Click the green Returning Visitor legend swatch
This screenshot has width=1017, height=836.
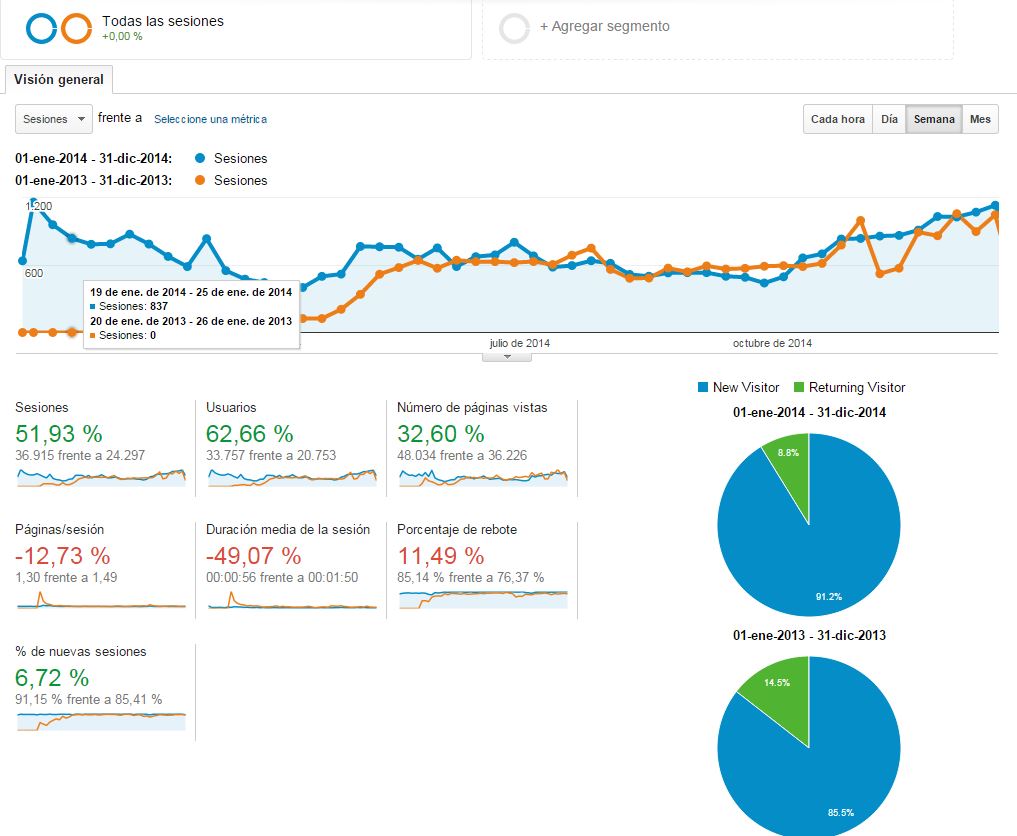coord(798,387)
